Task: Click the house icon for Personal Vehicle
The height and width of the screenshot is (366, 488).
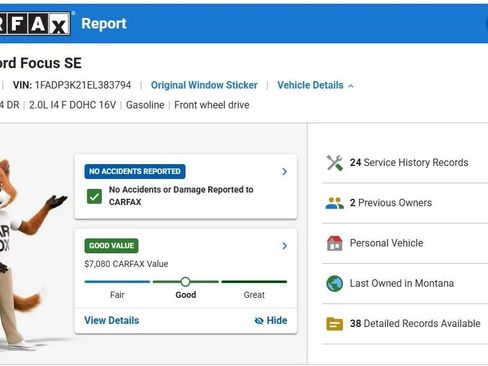Action: click(x=334, y=243)
